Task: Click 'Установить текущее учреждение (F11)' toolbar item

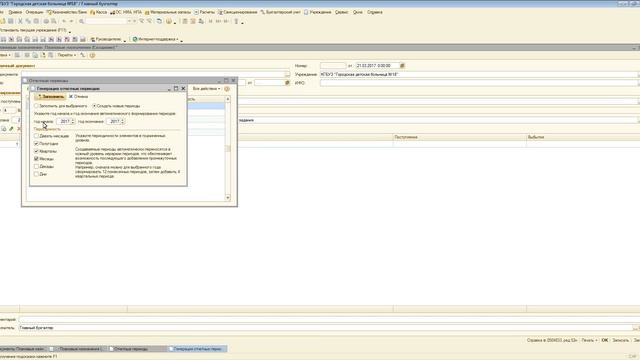Action: click(x=33, y=30)
